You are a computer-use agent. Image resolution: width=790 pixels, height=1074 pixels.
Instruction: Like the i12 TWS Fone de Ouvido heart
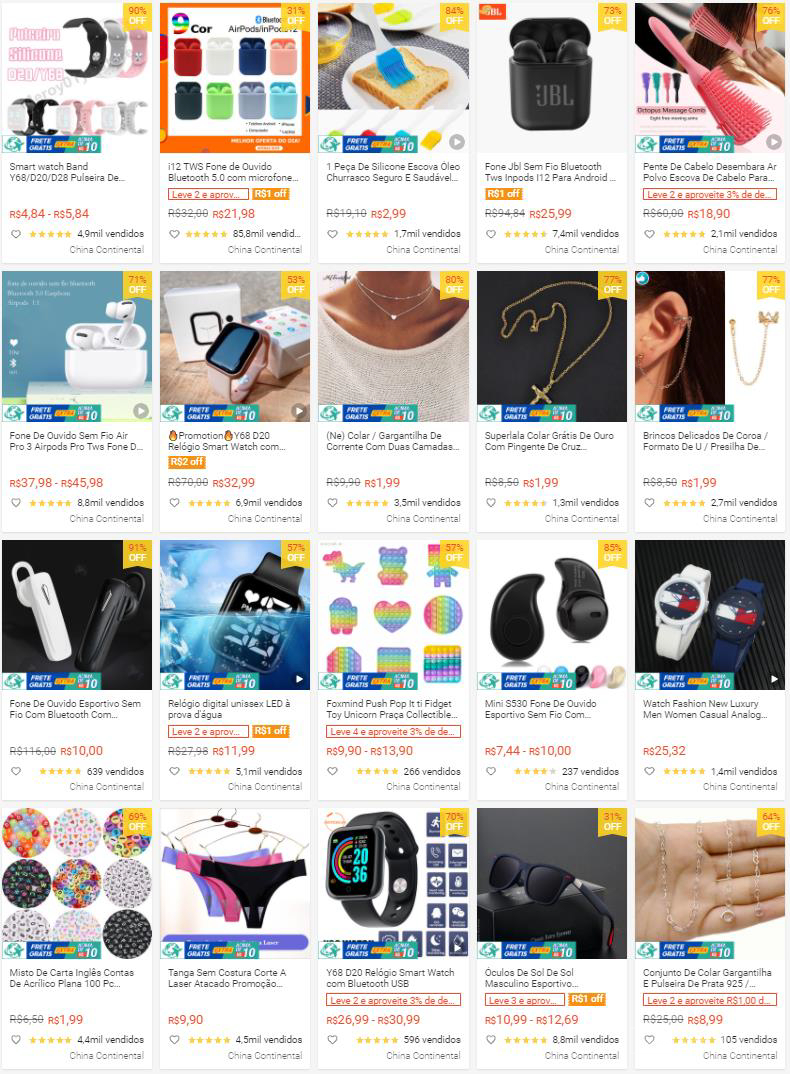click(175, 234)
